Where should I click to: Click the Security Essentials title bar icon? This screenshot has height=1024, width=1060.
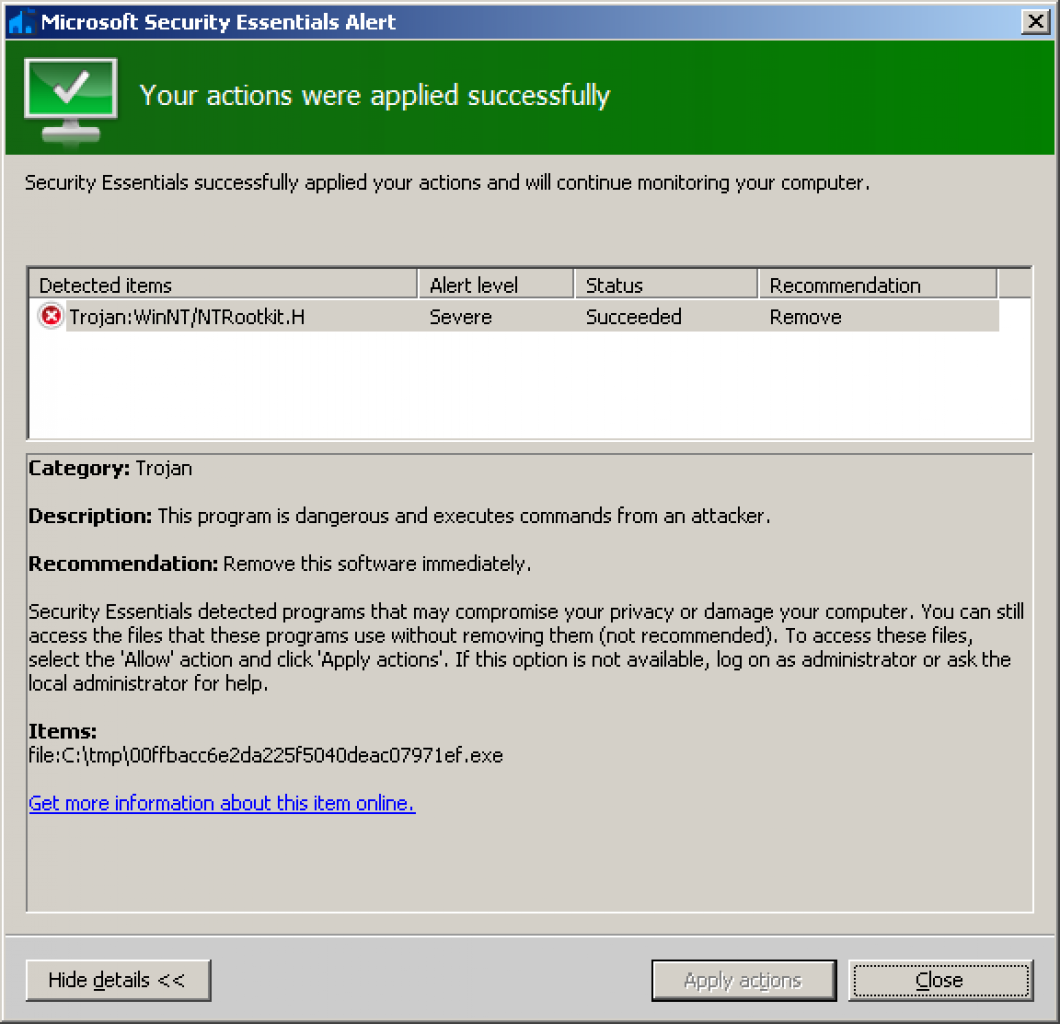(x=20, y=22)
